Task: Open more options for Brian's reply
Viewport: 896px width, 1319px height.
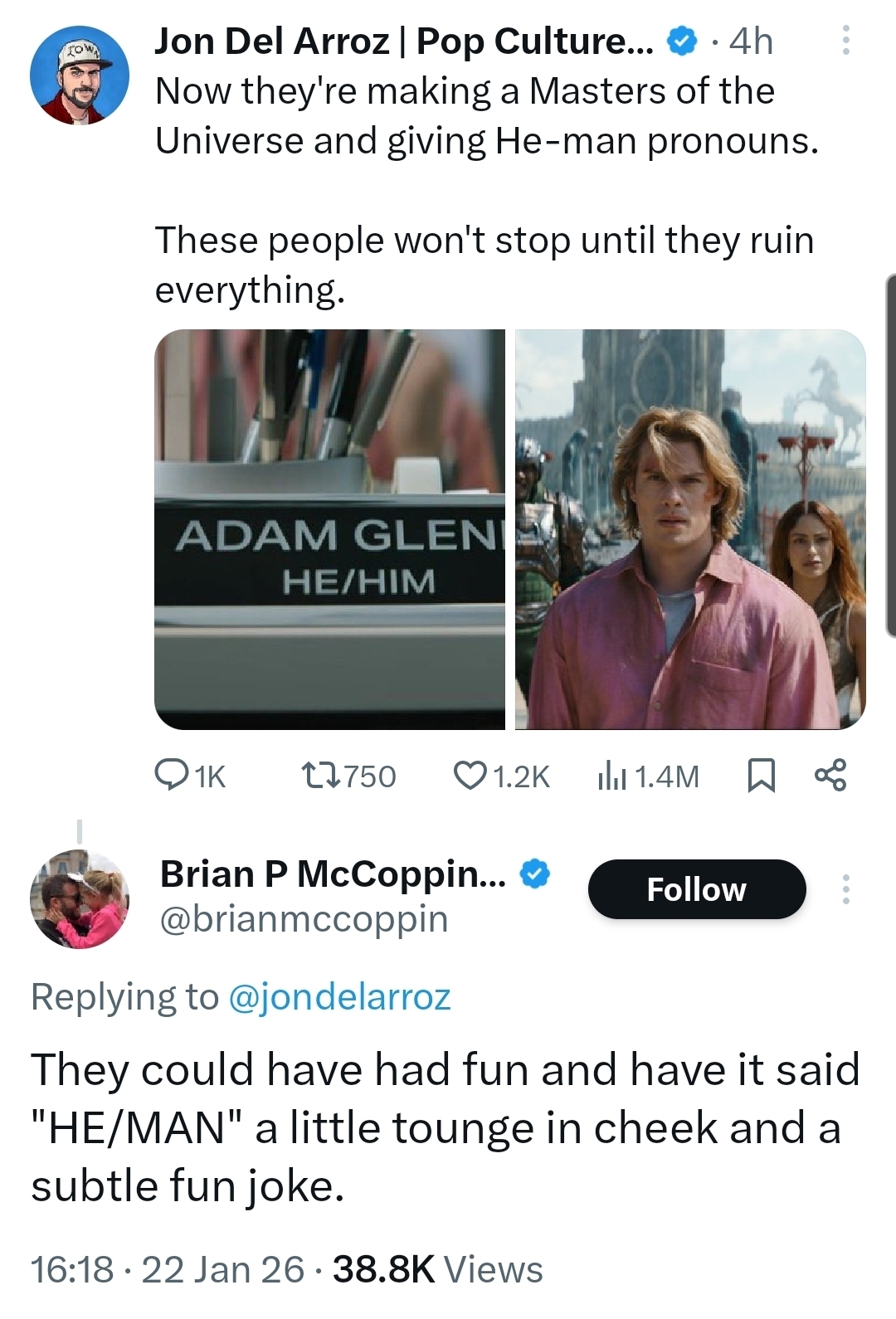Action: point(845,889)
